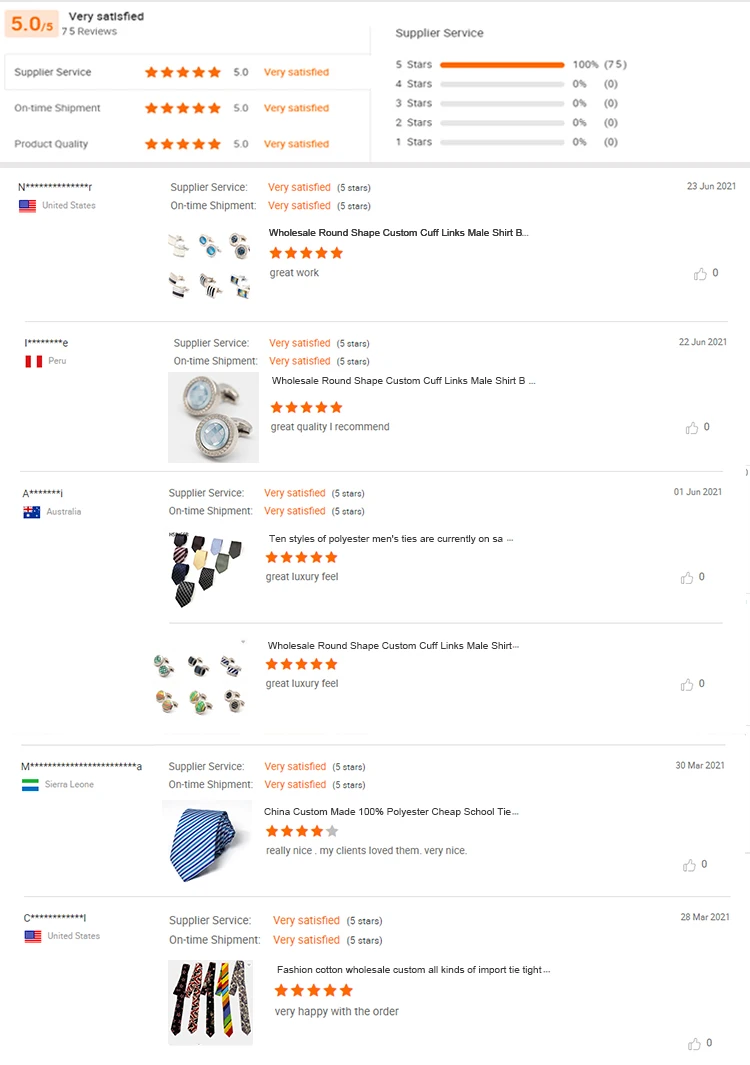Viewport: 750px width, 1065px height.
Task: View the blue round cufflinks review photo
Action: pos(213,417)
